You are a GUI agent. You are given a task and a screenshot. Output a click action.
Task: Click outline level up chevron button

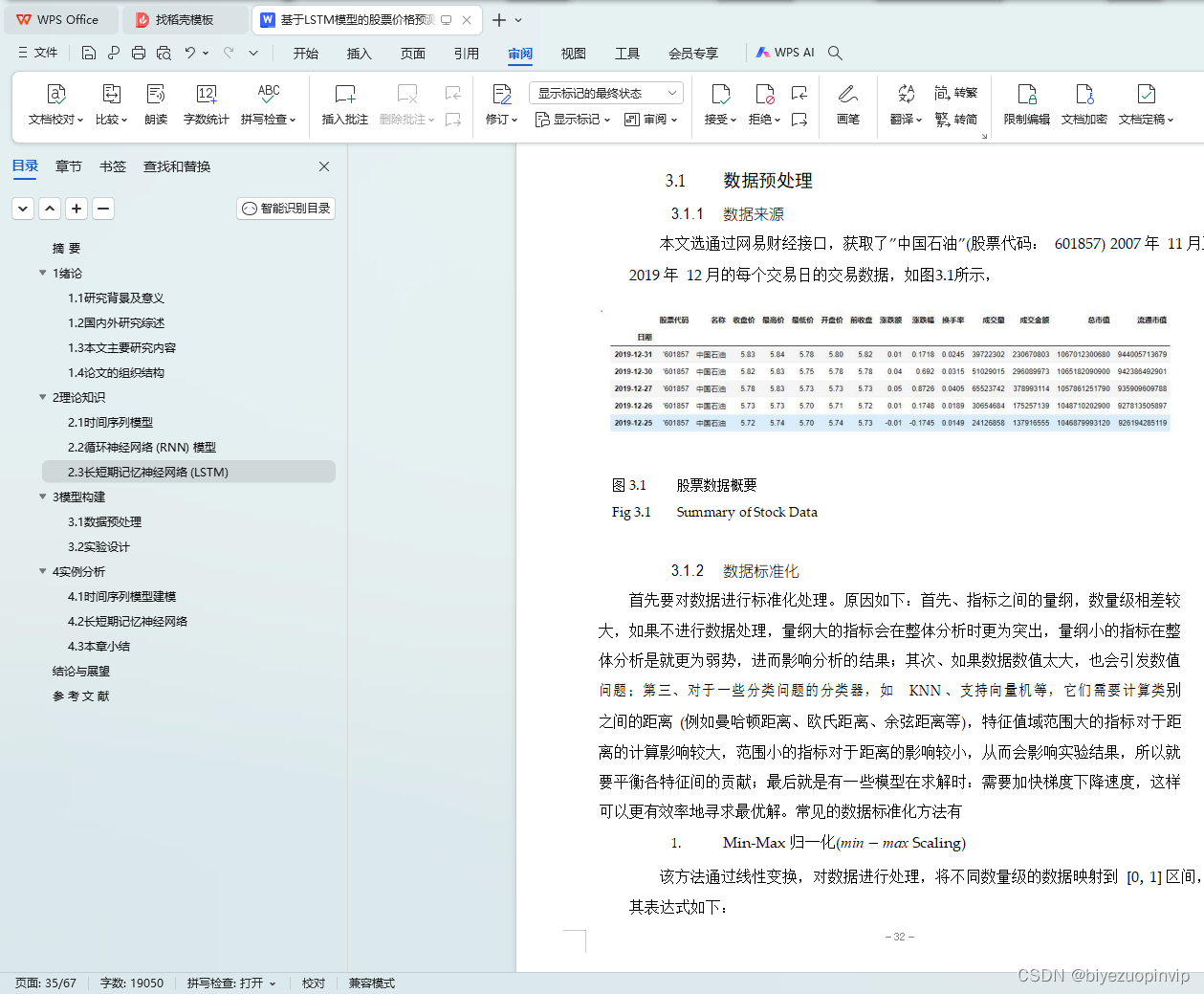coord(51,208)
